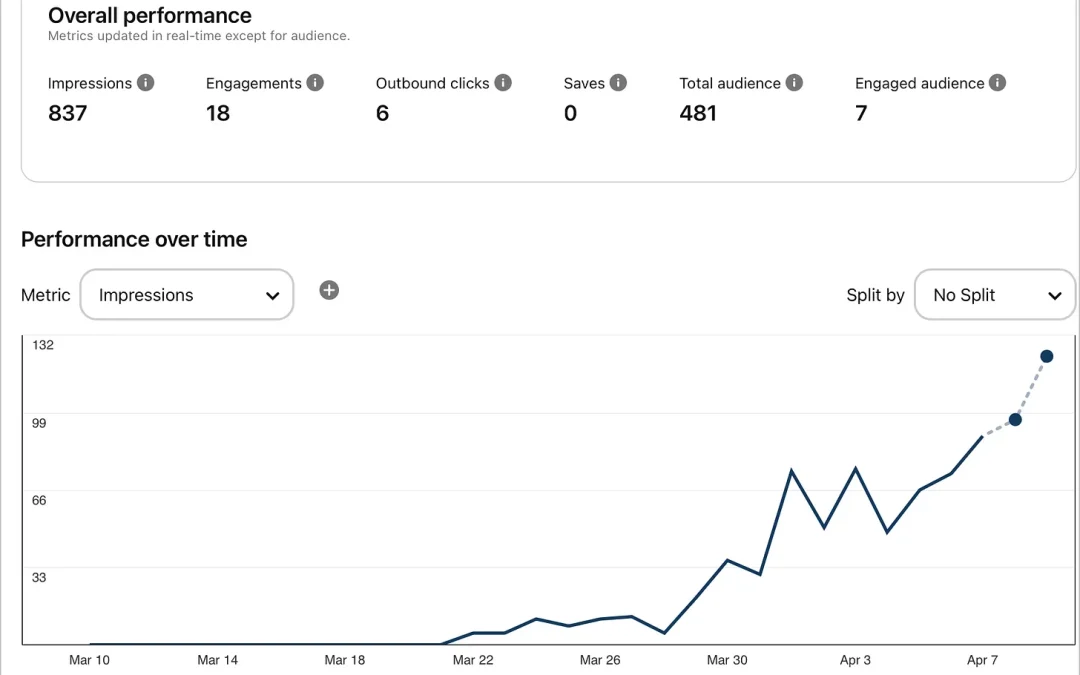Click the info icon next to Saves
Viewport: 1080px width, 675px height.
618,83
